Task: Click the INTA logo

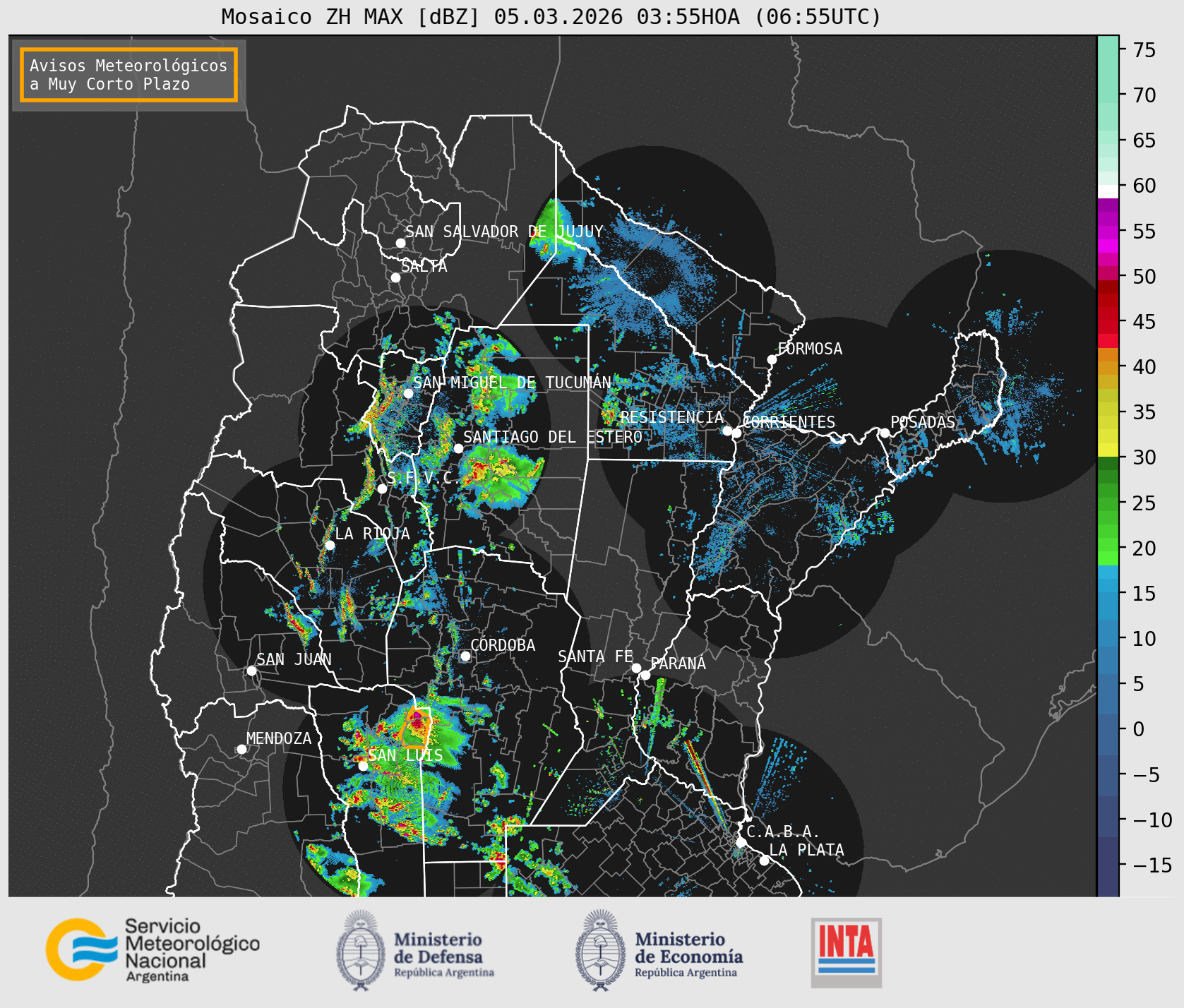Action: coord(846,952)
